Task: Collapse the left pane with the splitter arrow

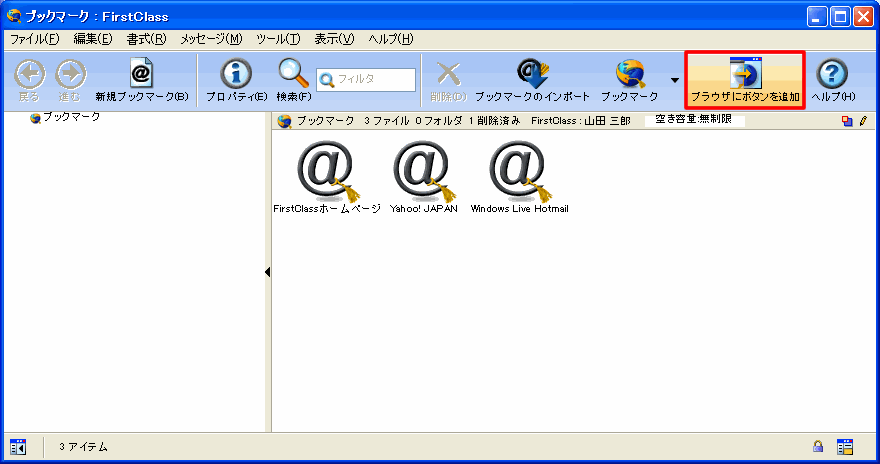Action: coord(268,272)
